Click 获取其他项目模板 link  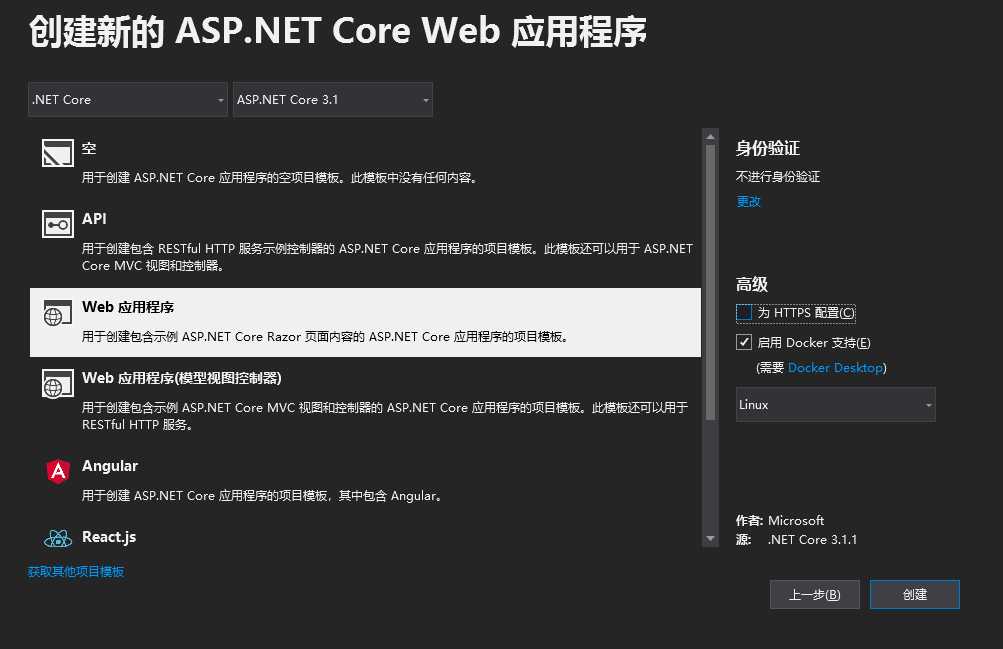click(x=76, y=572)
